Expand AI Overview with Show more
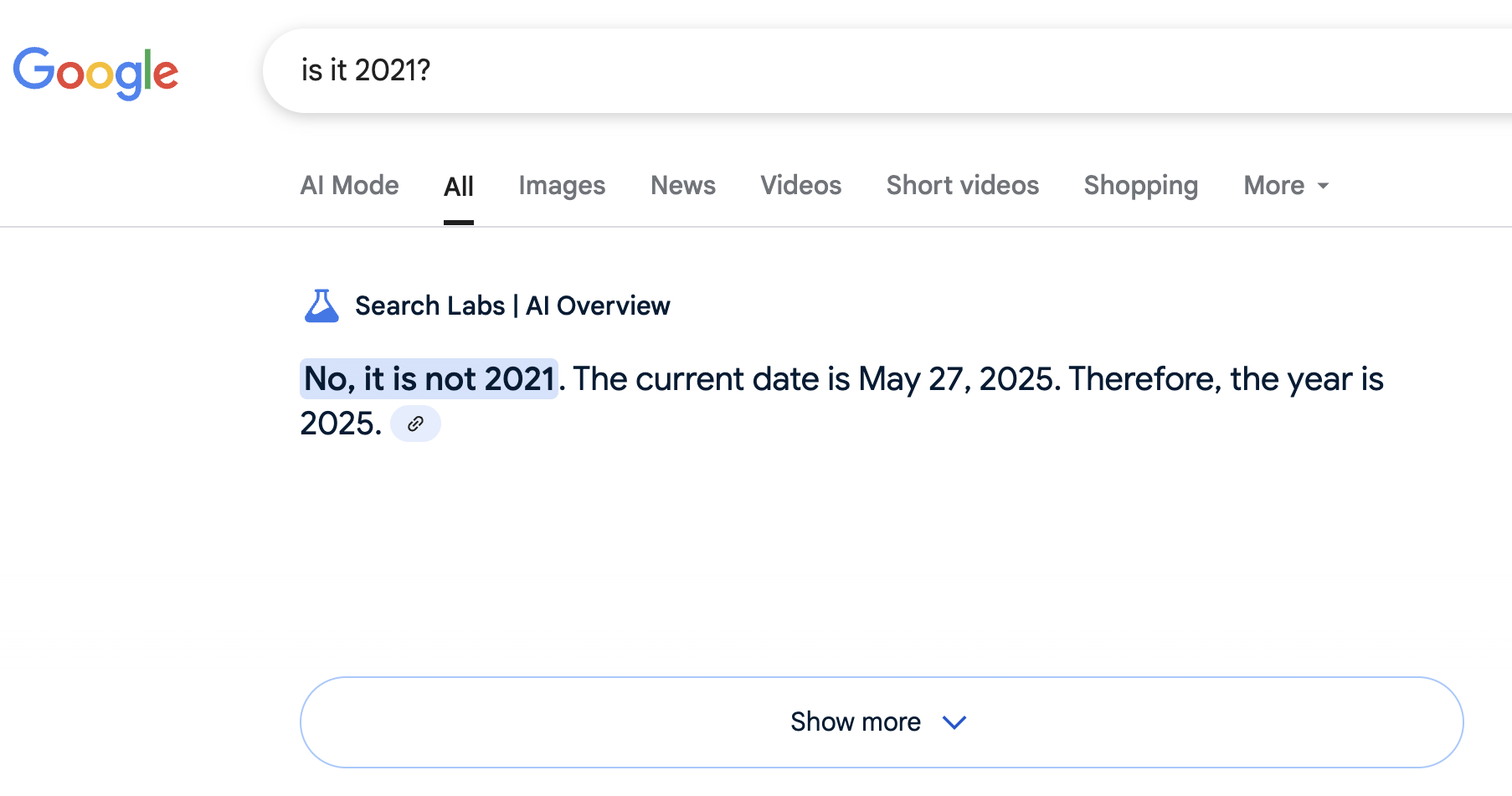The image size is (1512, 796). click(x=882, y=722)
